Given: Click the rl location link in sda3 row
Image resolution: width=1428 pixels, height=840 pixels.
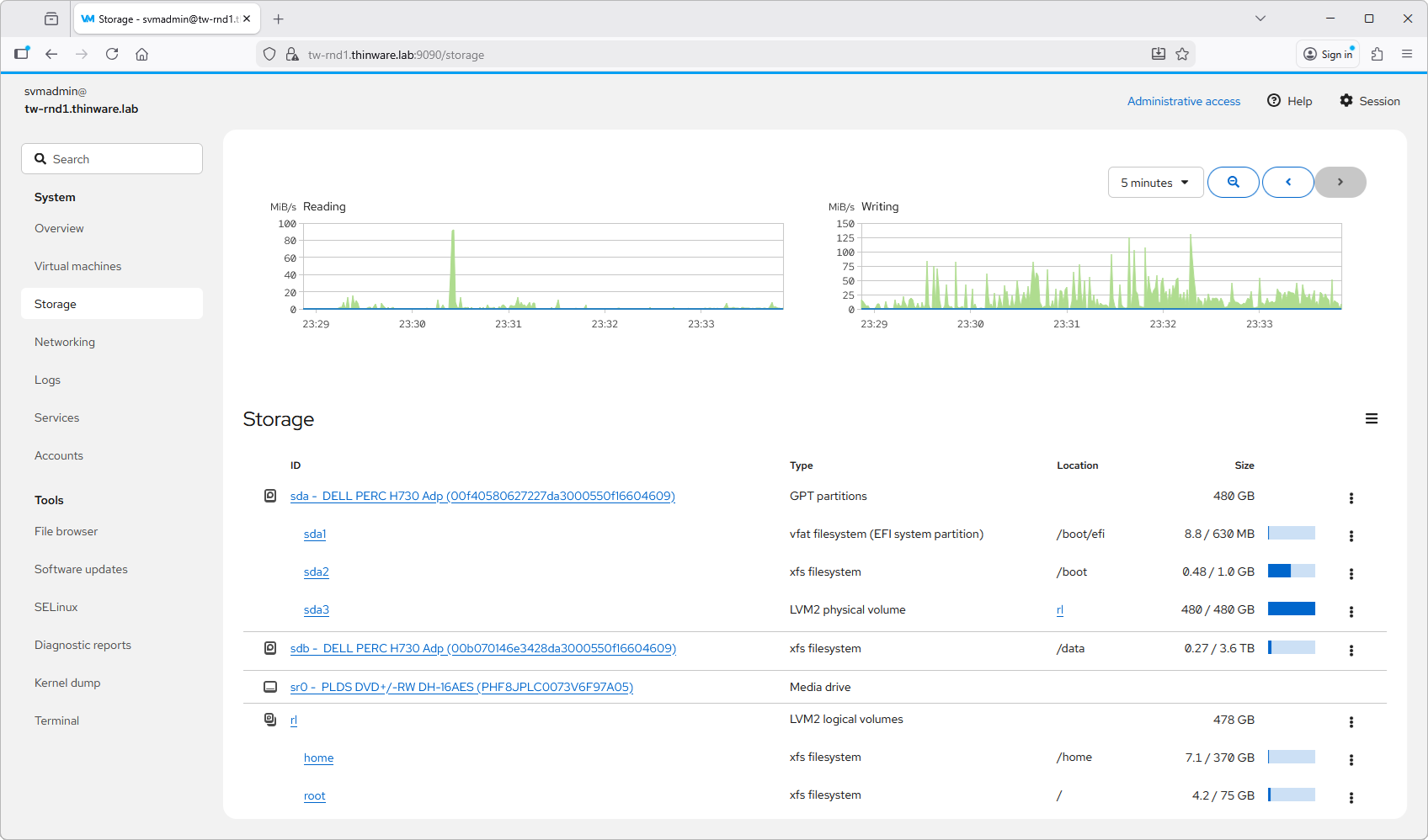Looking at the screenshot, I should click(x=1060, y=609).
